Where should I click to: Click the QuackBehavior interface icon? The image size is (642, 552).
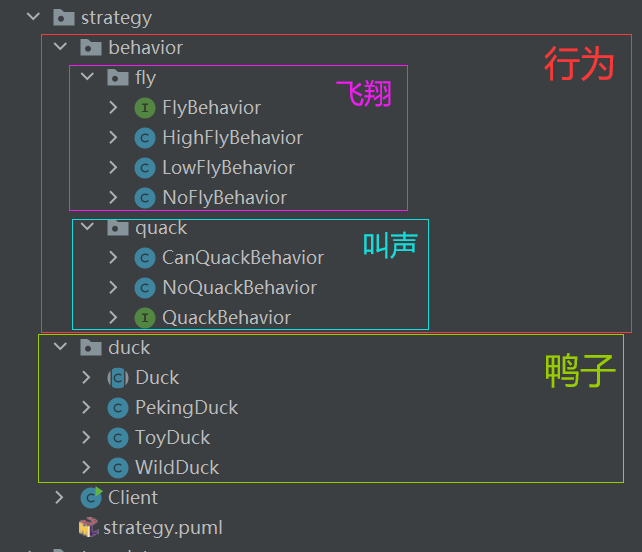coord(145,318)
